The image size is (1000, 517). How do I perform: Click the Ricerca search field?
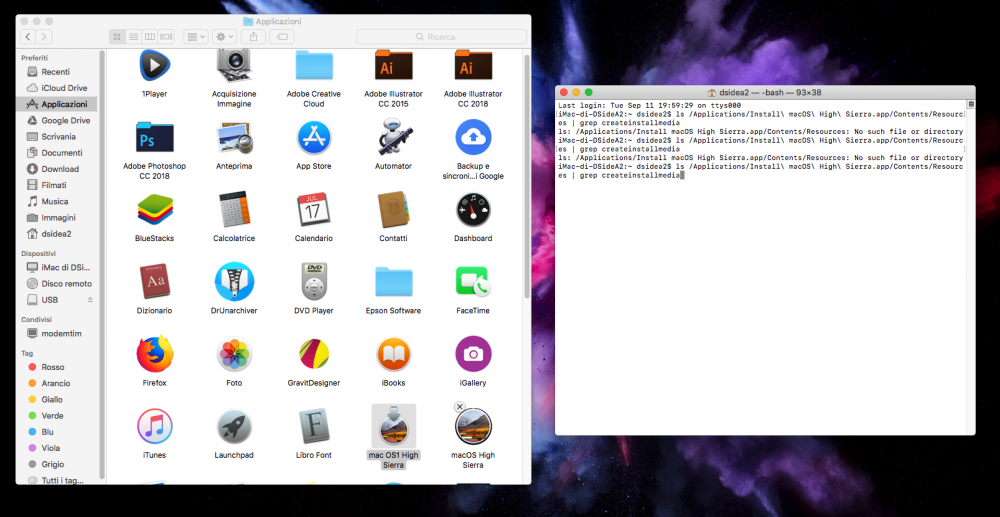coord(441,37)
